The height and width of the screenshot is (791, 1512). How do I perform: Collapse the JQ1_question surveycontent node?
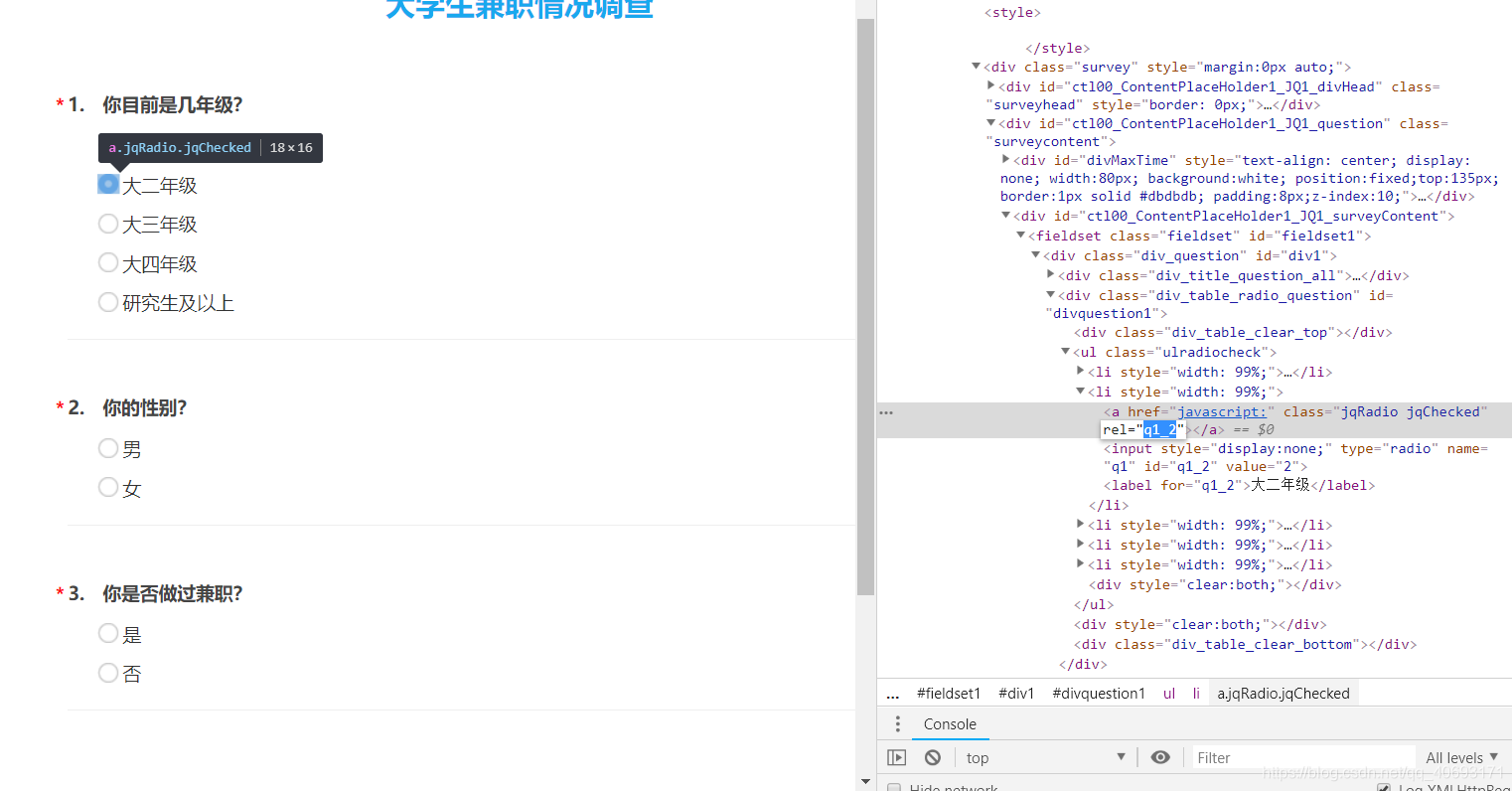(x=990, y=123)
